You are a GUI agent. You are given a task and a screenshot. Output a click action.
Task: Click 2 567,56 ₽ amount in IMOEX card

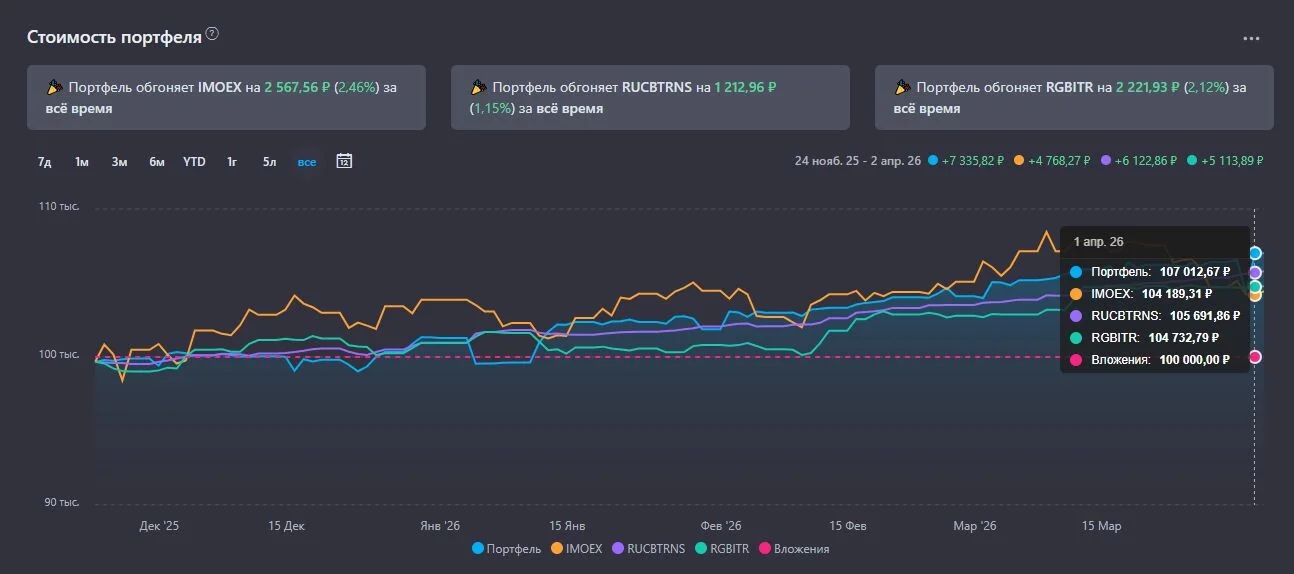[297, 88]
